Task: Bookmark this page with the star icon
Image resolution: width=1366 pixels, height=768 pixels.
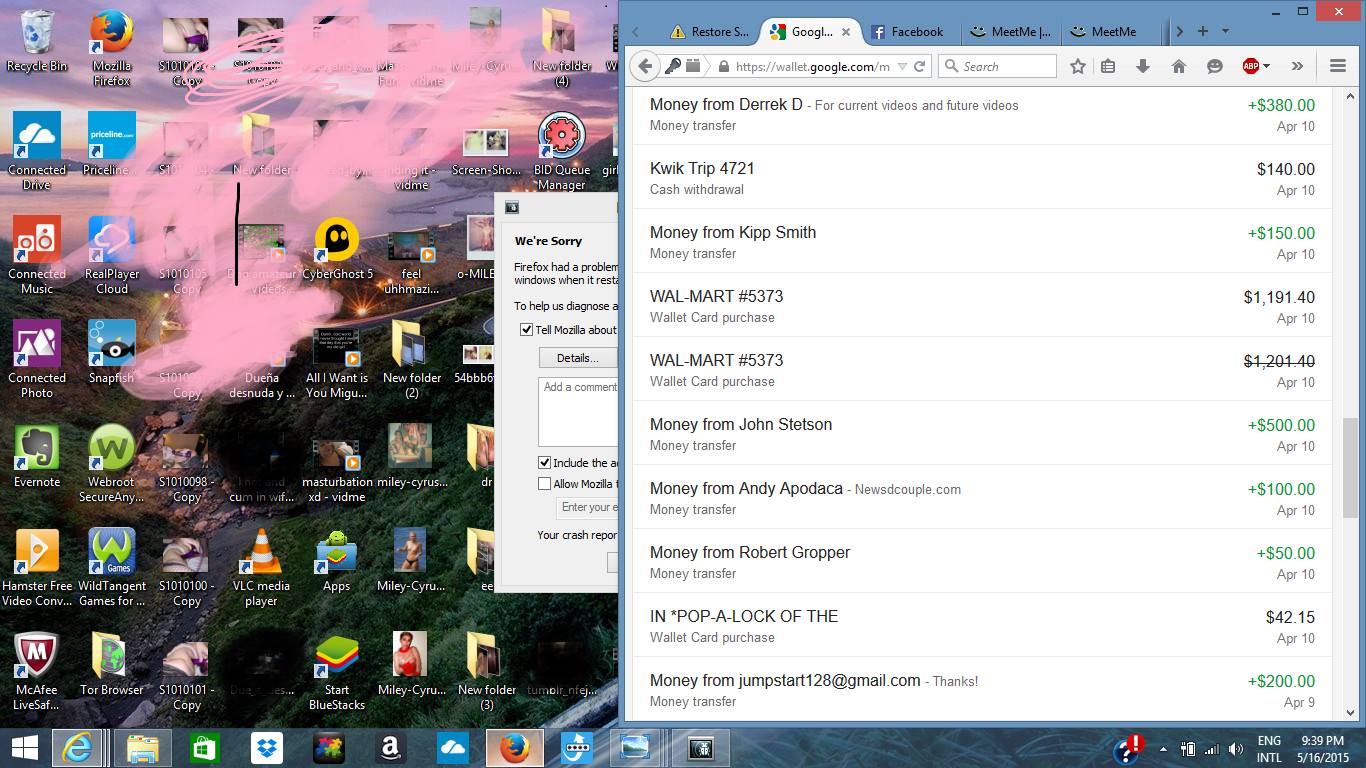Action: point(1077,66)
